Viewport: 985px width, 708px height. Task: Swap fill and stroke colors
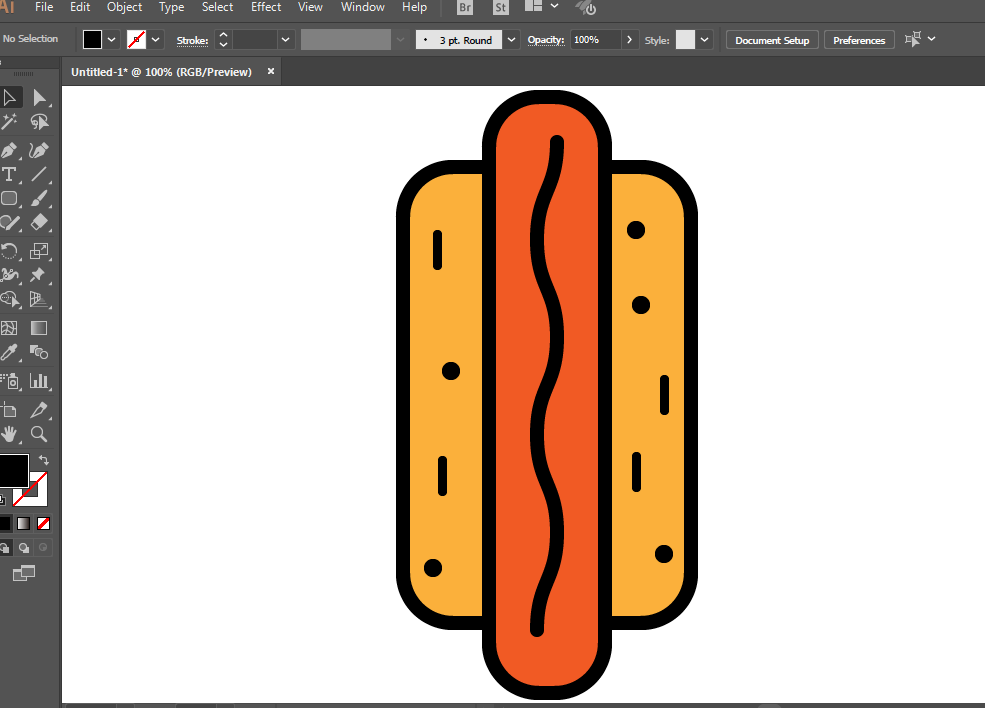(x=44, y=460)
